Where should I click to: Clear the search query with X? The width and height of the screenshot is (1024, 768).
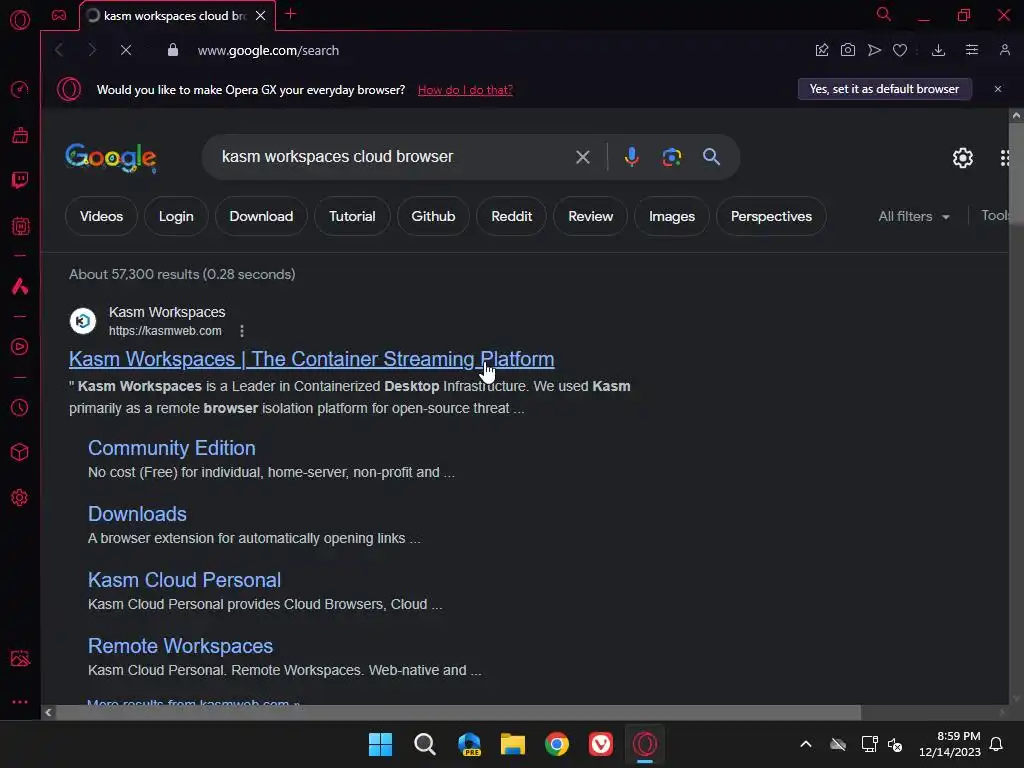point(583,157)
